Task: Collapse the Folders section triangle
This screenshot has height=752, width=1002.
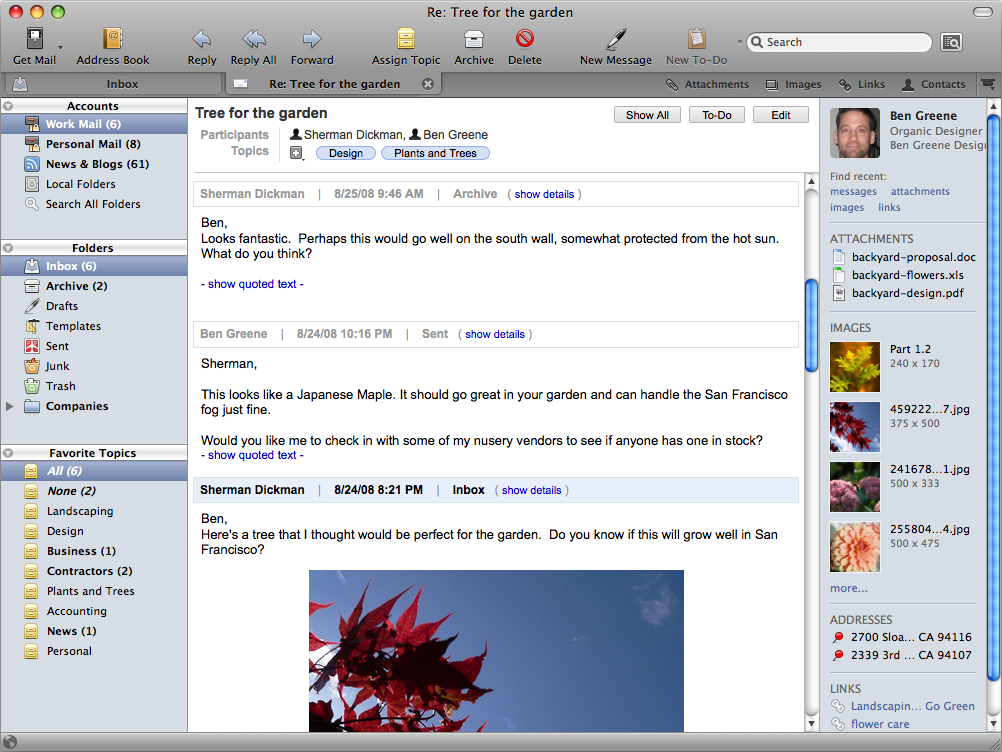Action: [x=8, y=248]
